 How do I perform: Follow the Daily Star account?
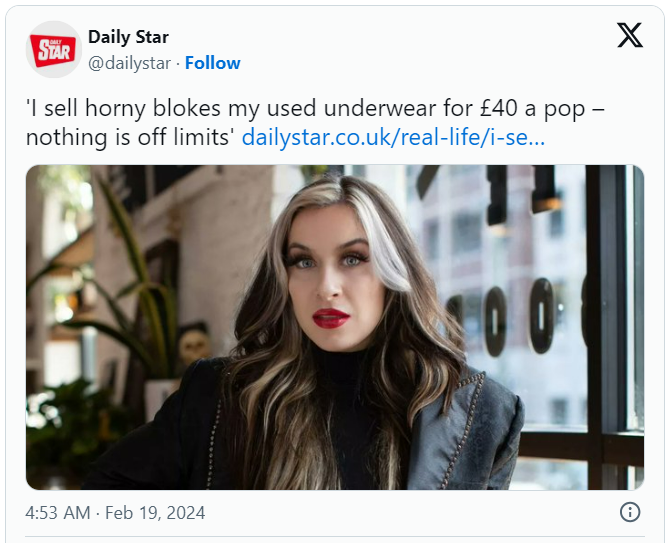tap(212, 63)
